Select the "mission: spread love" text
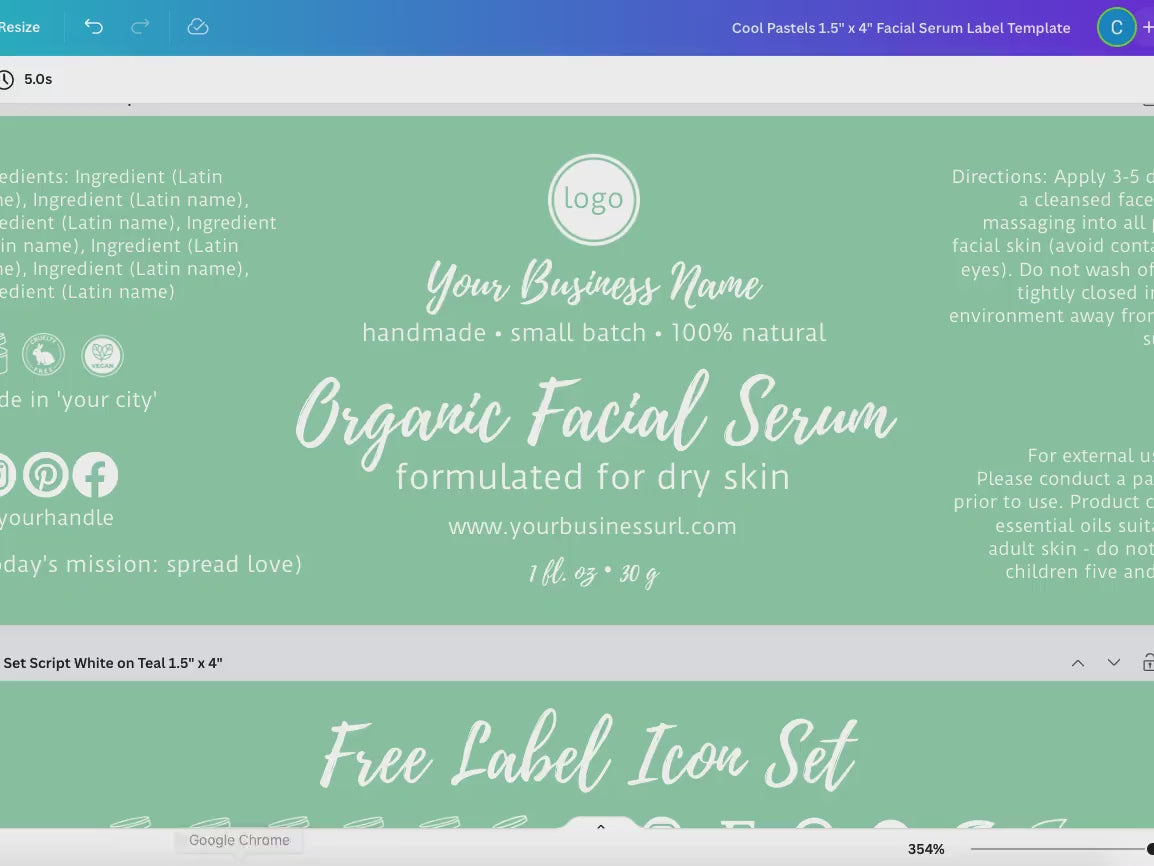The image size is (1154, 866). pyautogui.click(x=151, y=564)
